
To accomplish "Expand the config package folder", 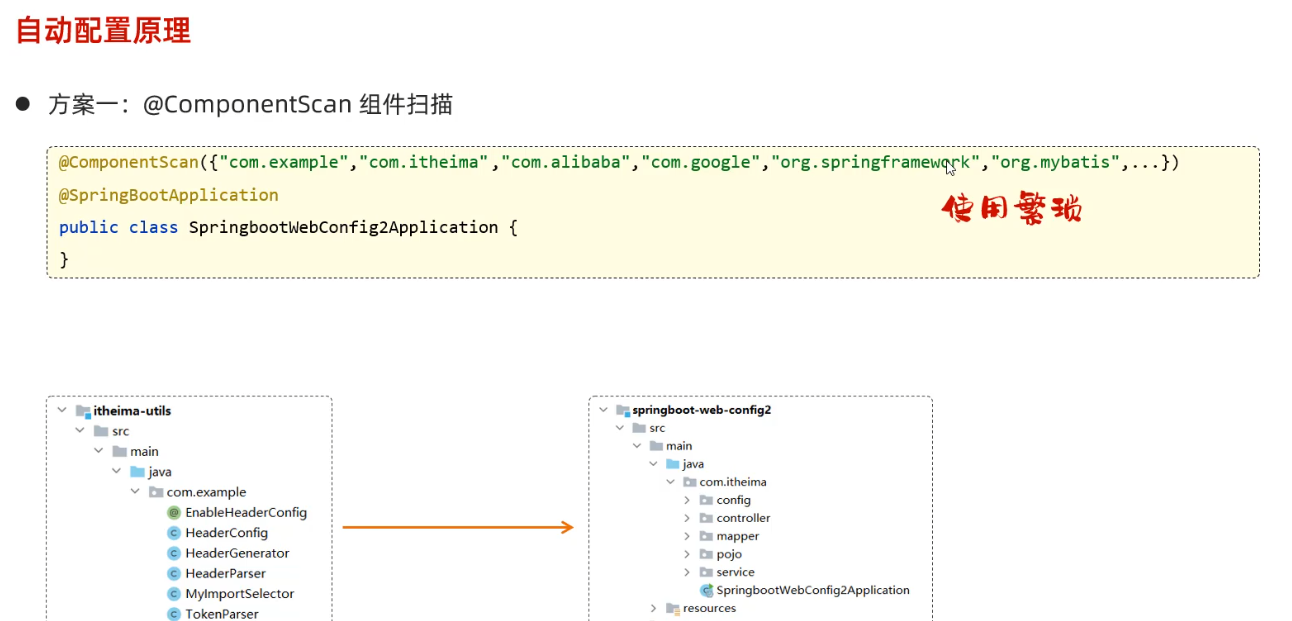I will (x=687, y=500).
